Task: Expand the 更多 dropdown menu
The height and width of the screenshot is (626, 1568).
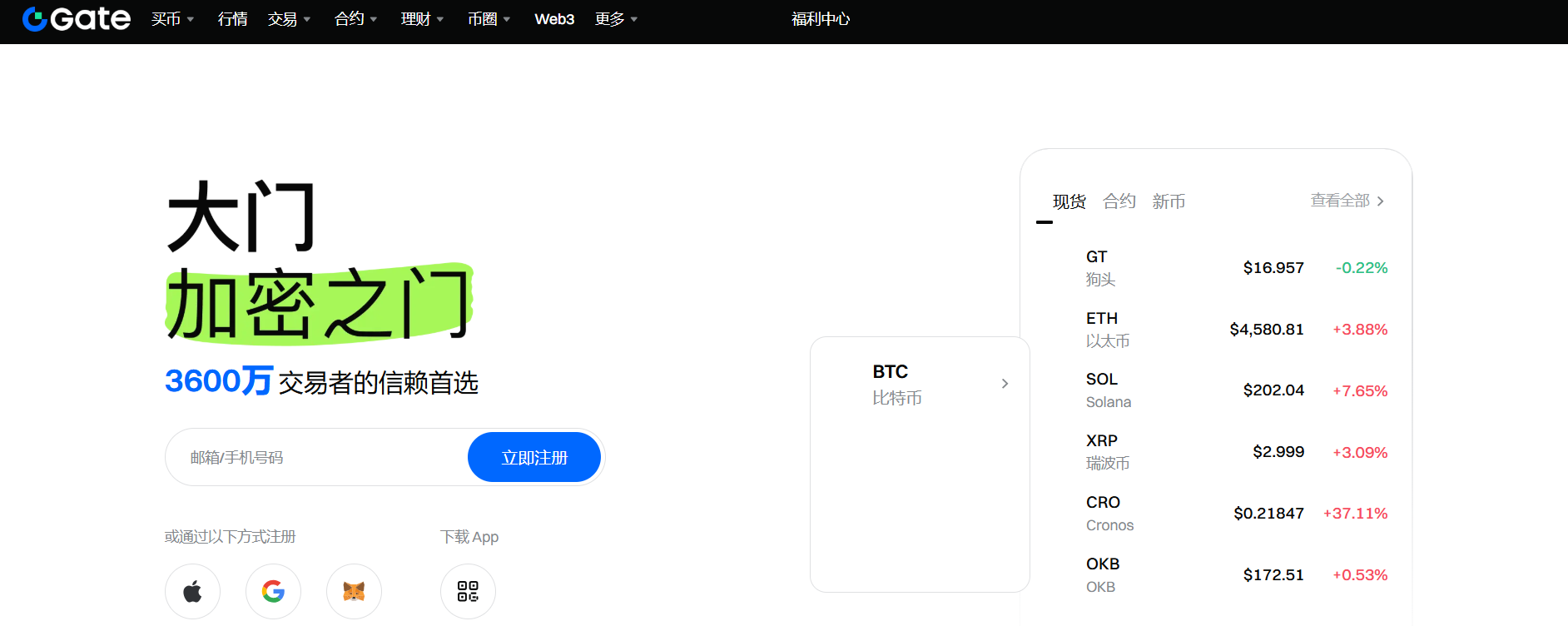Action: click(616, 19)
